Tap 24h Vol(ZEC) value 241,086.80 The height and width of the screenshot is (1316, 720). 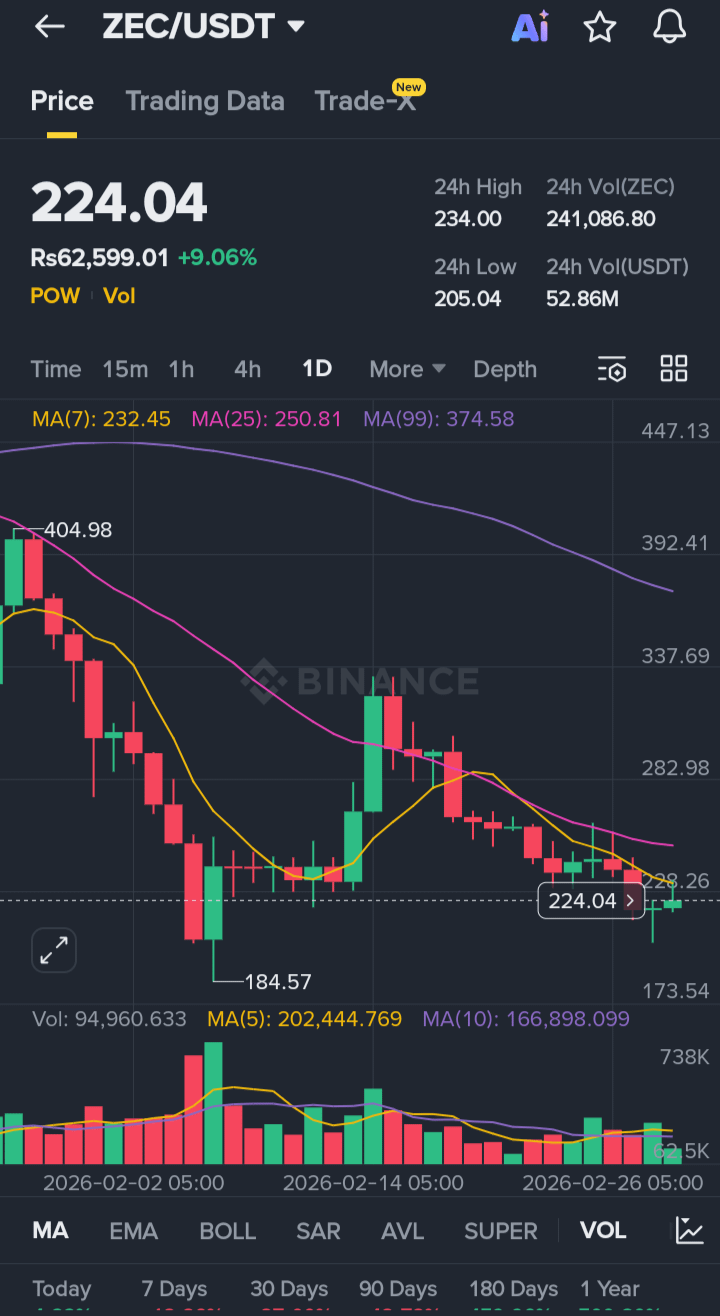[601, 219]
